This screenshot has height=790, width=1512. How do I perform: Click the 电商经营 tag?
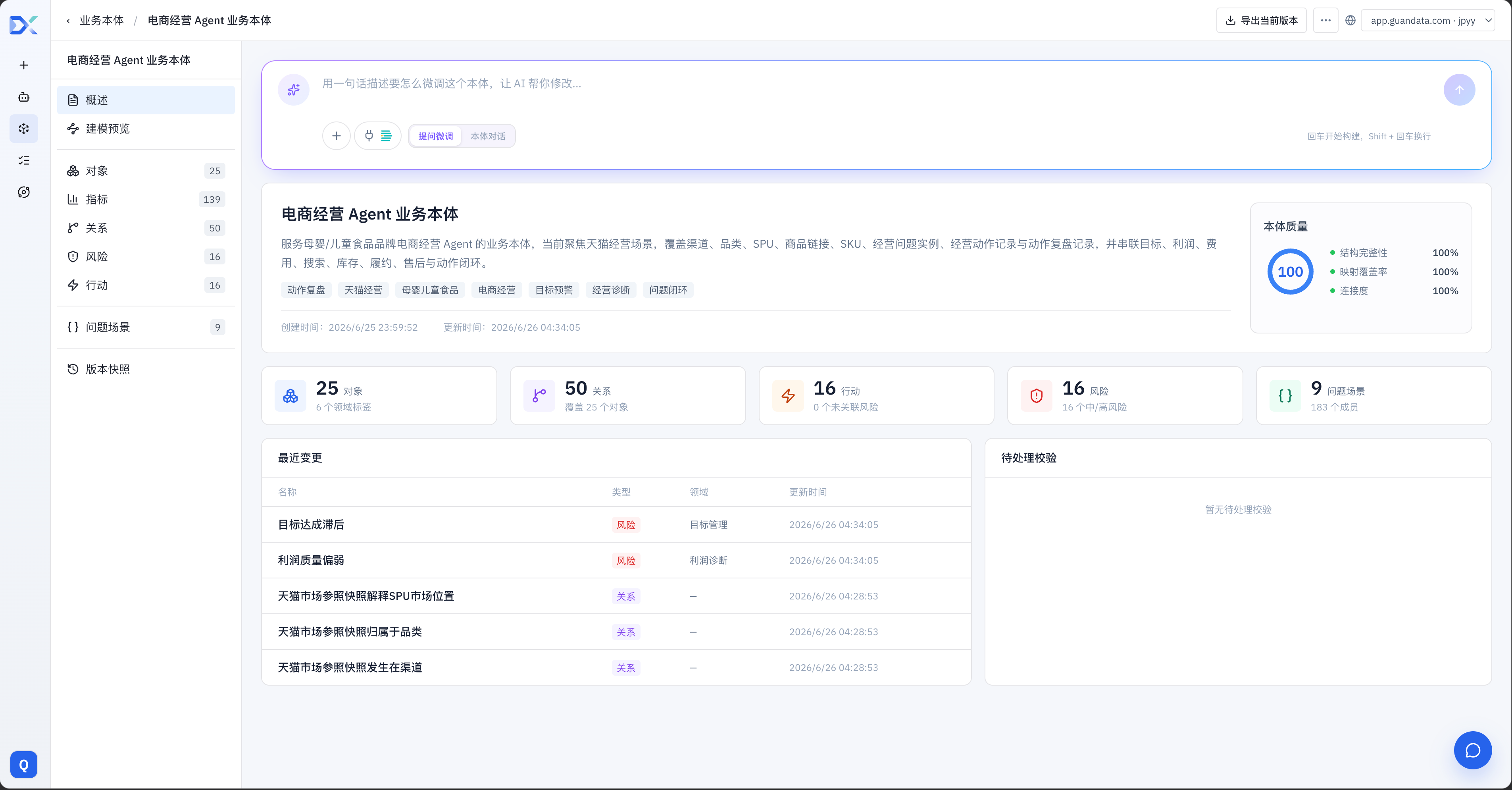point(496,290)
